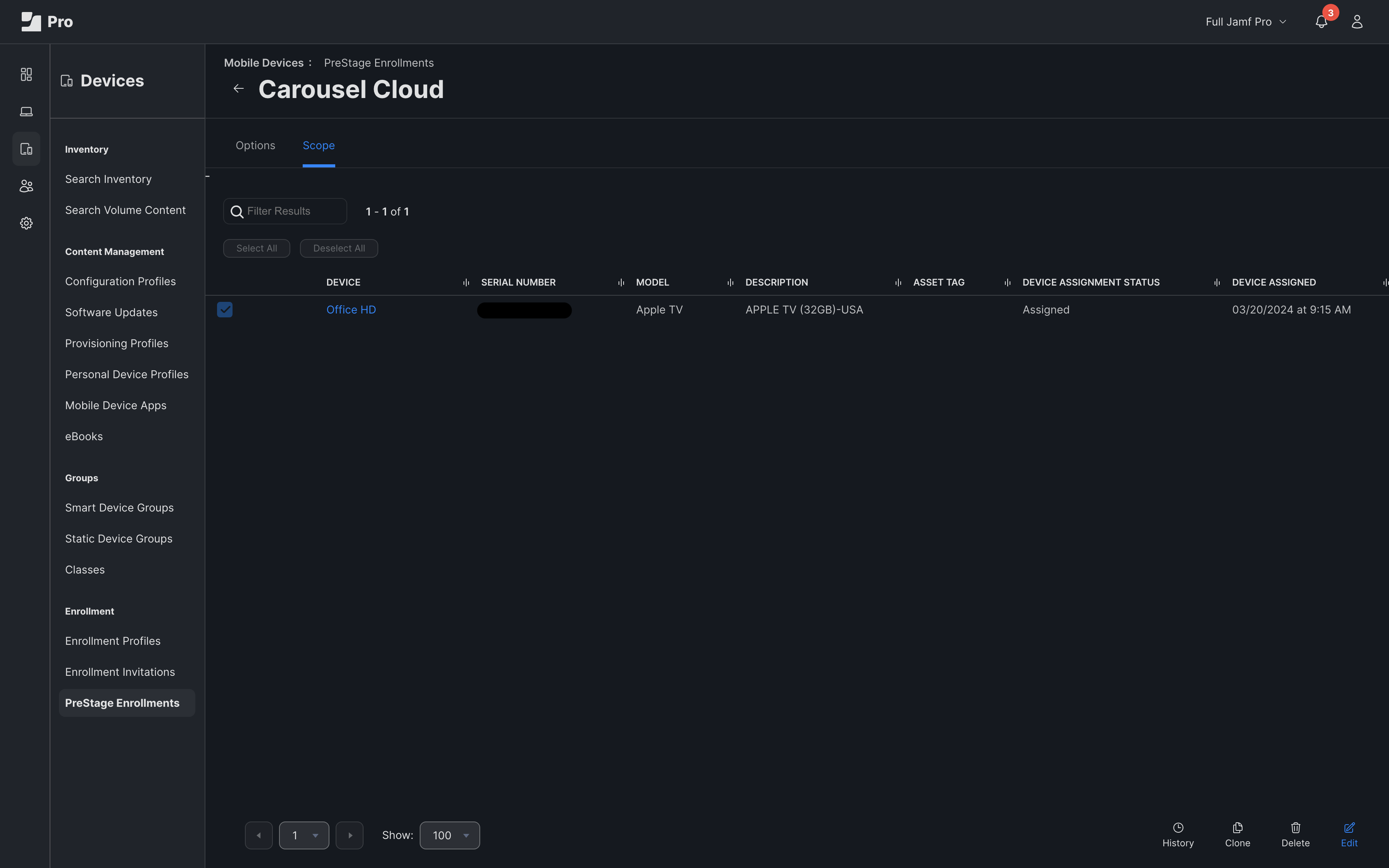This screenshot has width=1389, height=868.
Task: Sort by the SERIAL NUMBER column header
Action: coord(518,282)
